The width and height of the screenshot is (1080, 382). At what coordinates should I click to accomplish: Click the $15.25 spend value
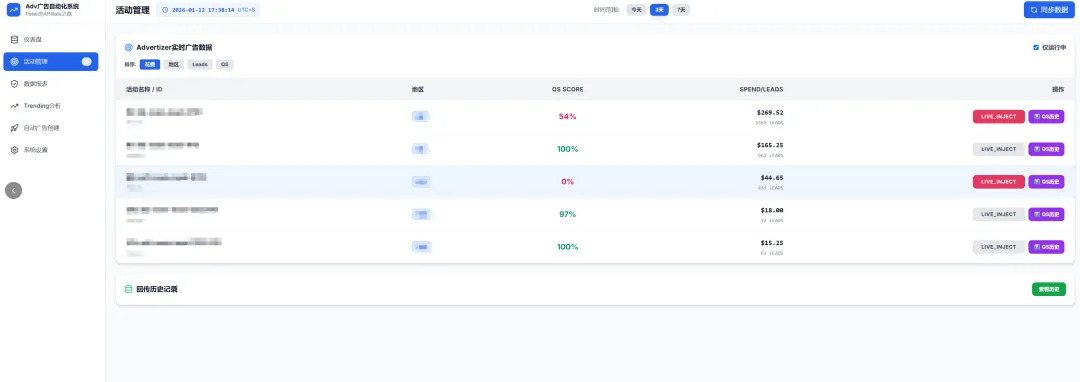(x=772, y=242)
